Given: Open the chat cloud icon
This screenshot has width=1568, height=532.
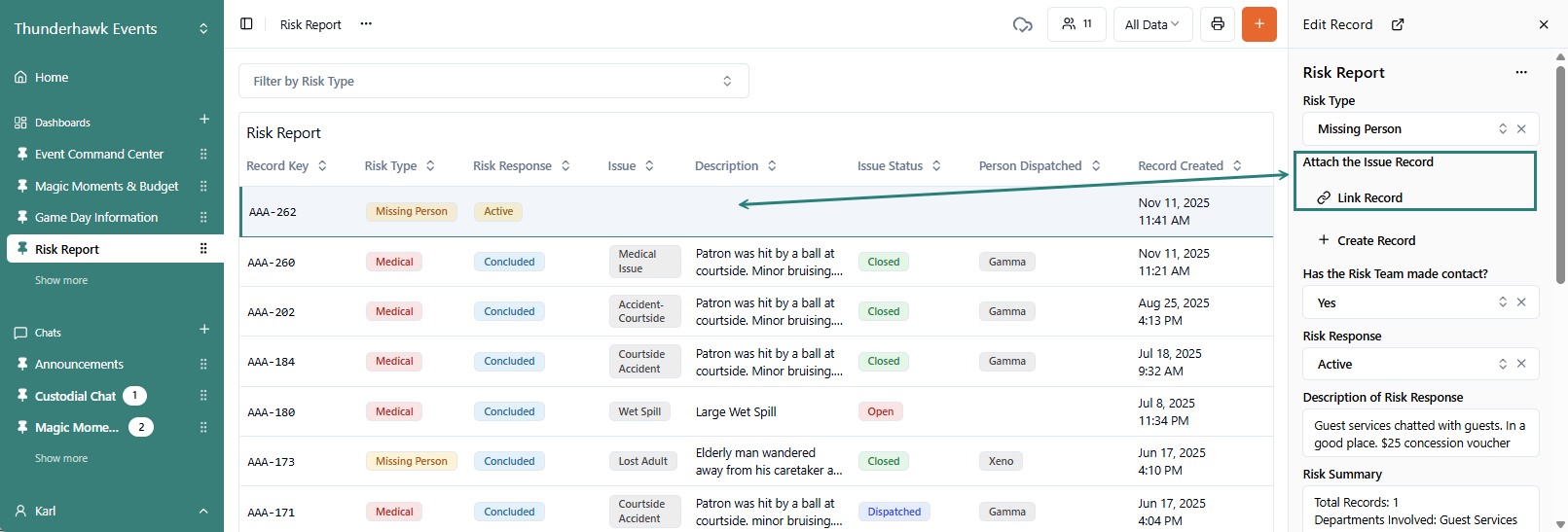Looking at the screenshot, I should tap(1022, 24).
